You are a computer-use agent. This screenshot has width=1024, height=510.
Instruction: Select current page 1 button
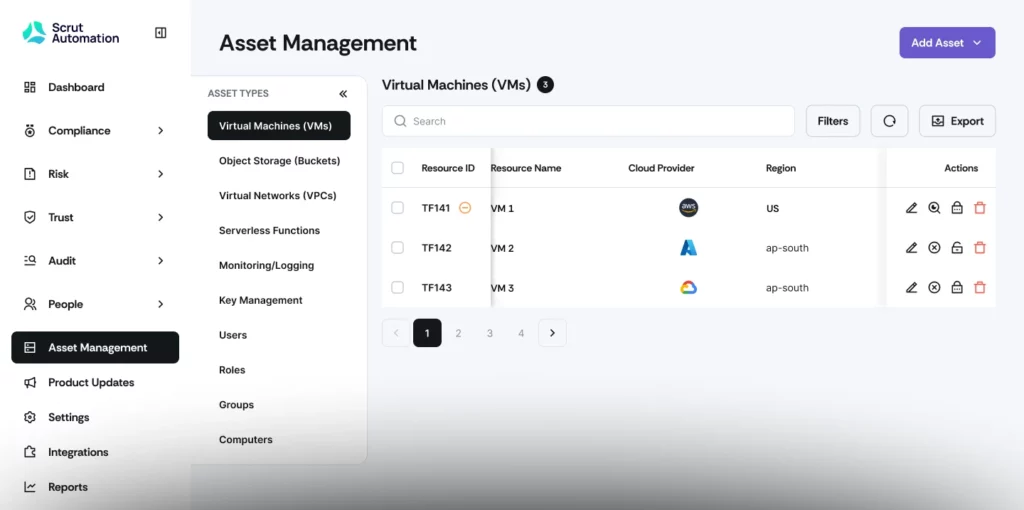coord(427,333)
